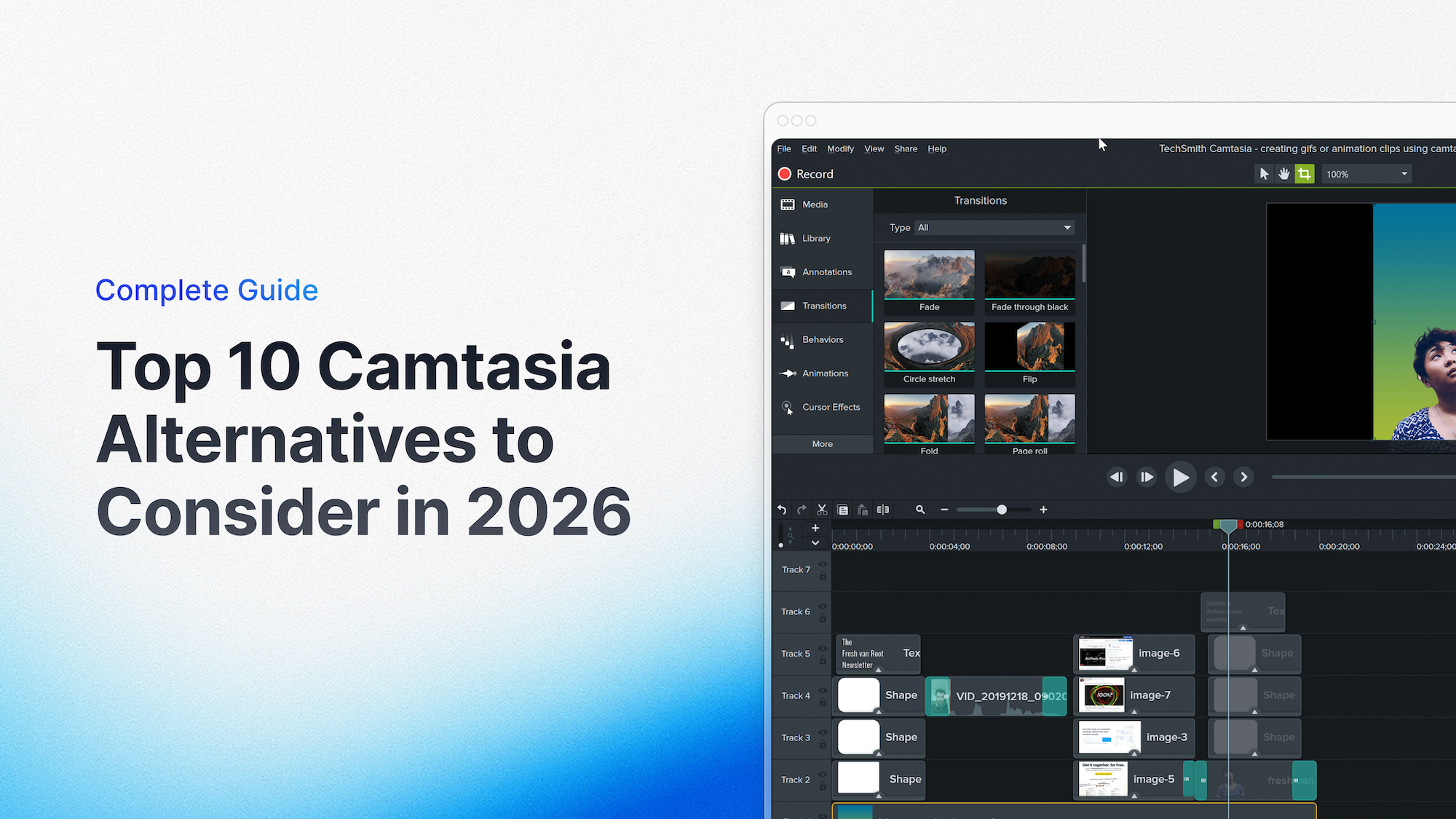Toggle the Track 5 lock icon
This screenshot has width=1456, height=819.
823,660
